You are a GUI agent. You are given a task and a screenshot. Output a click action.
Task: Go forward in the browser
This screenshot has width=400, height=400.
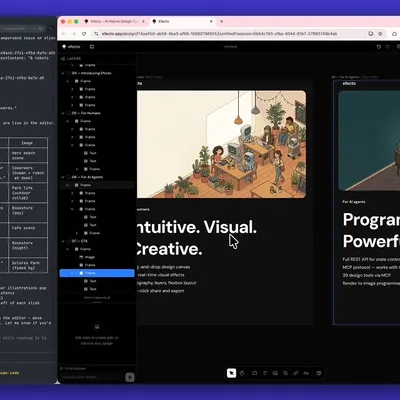coord(74,34)
